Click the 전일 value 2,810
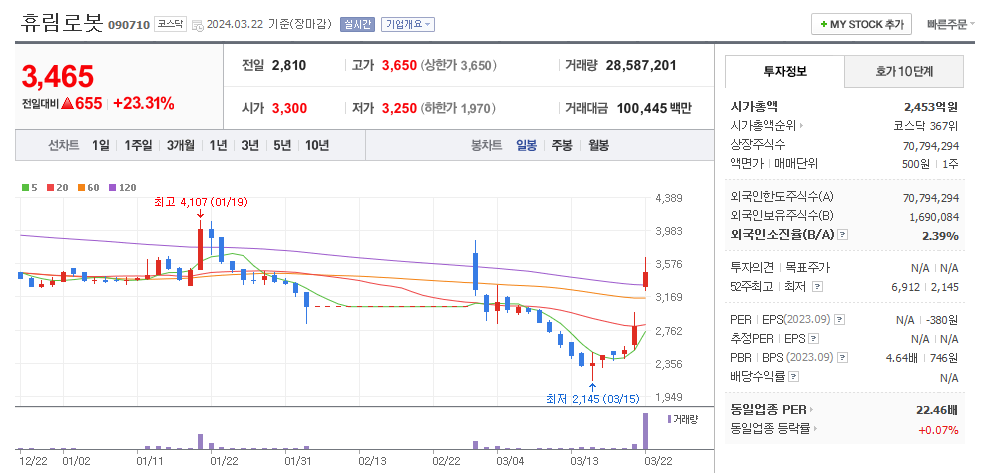The width and height of the screenshot is (994, 473). click(288, 65)
